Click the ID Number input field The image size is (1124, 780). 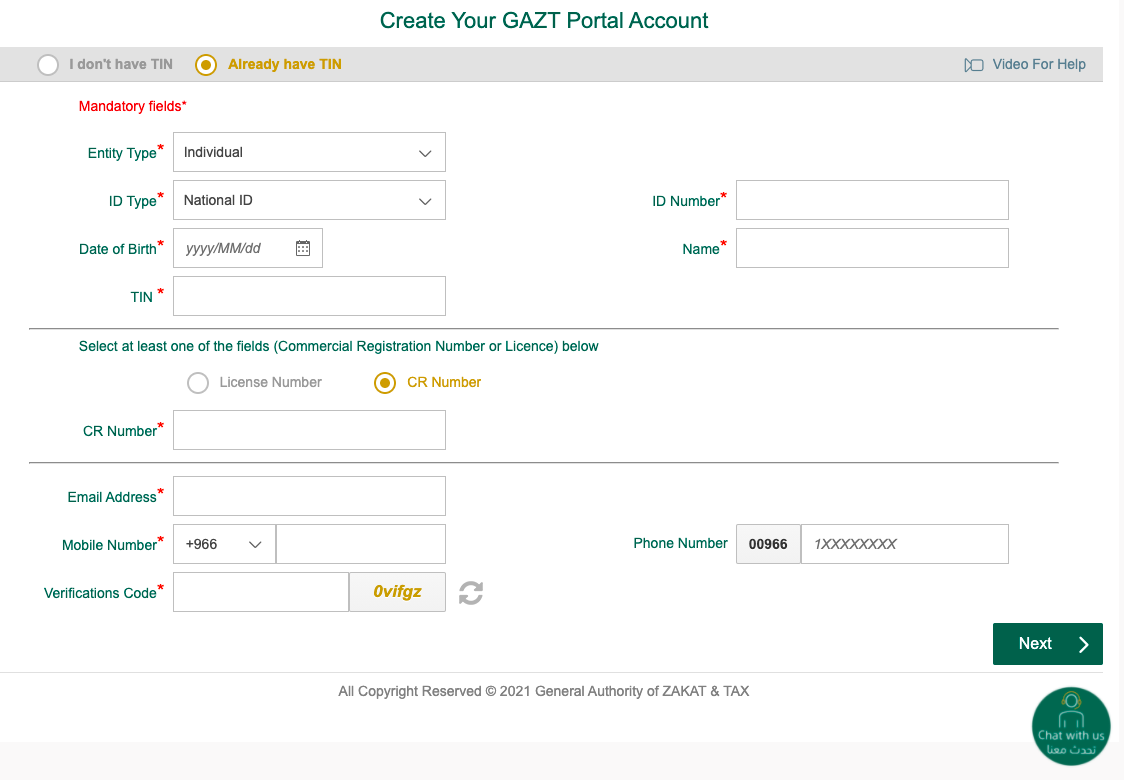(871, 200)
